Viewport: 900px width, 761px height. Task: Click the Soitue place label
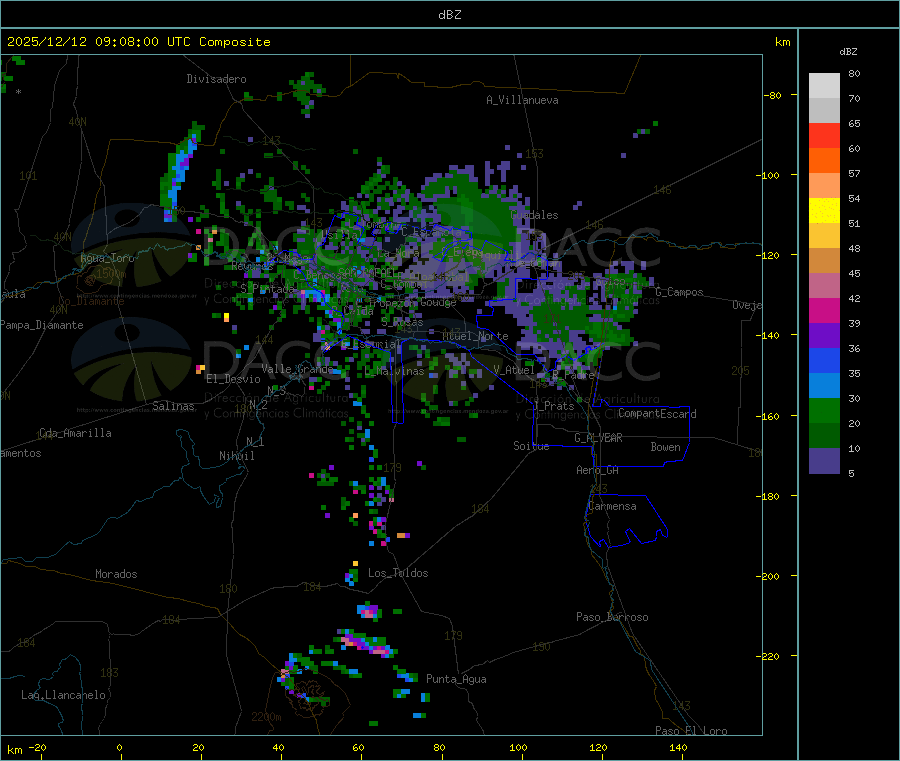point(531,446)
